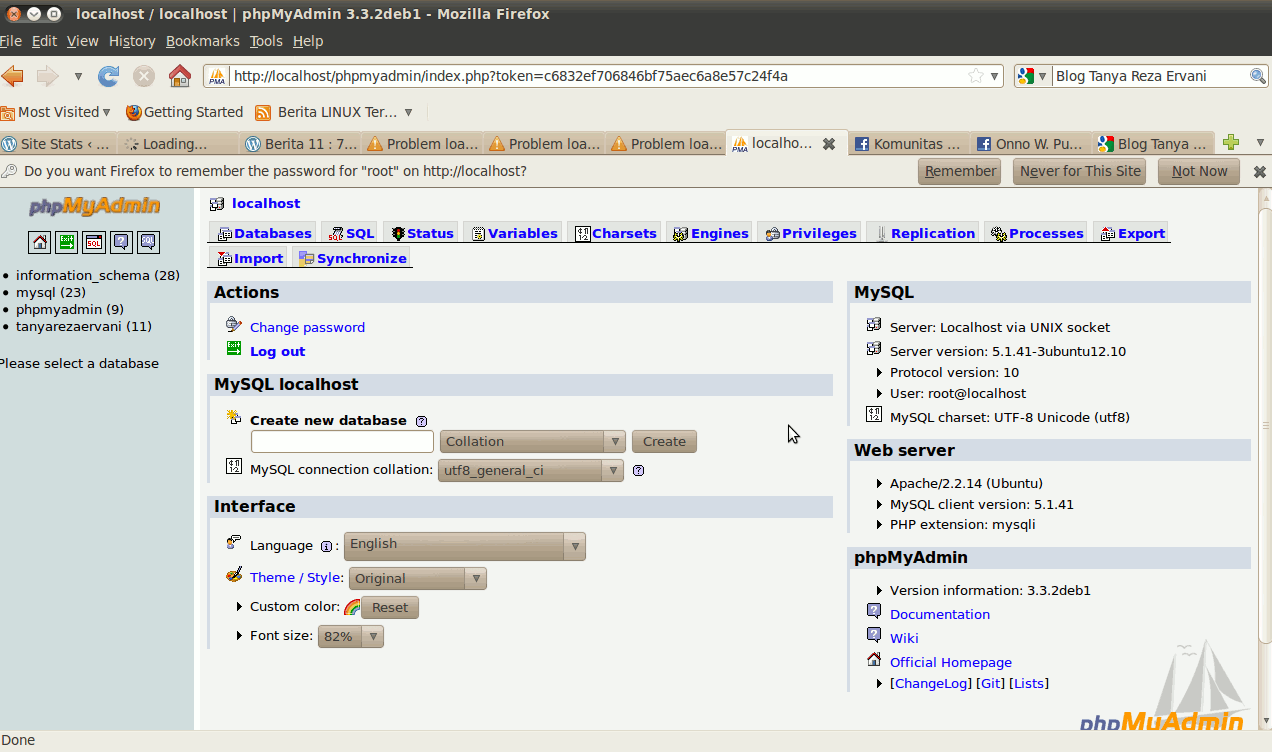This screenshot has height=752, width=1272.
Task: Open search engine selector dropdown
Action: click(x=1032, y=76)
